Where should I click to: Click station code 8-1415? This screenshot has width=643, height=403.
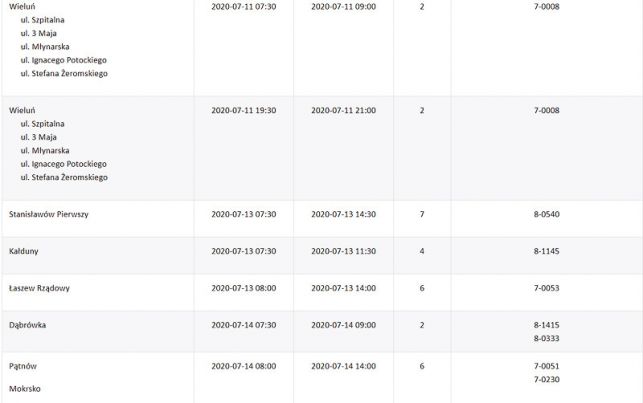(546, 325)
